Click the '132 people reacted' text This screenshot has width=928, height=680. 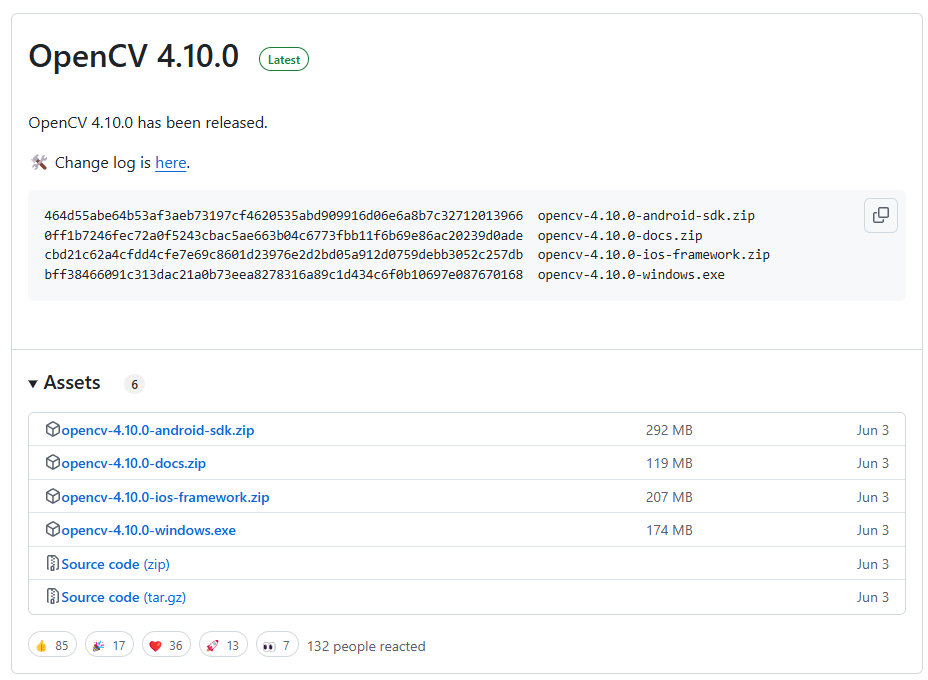point(366,646)
